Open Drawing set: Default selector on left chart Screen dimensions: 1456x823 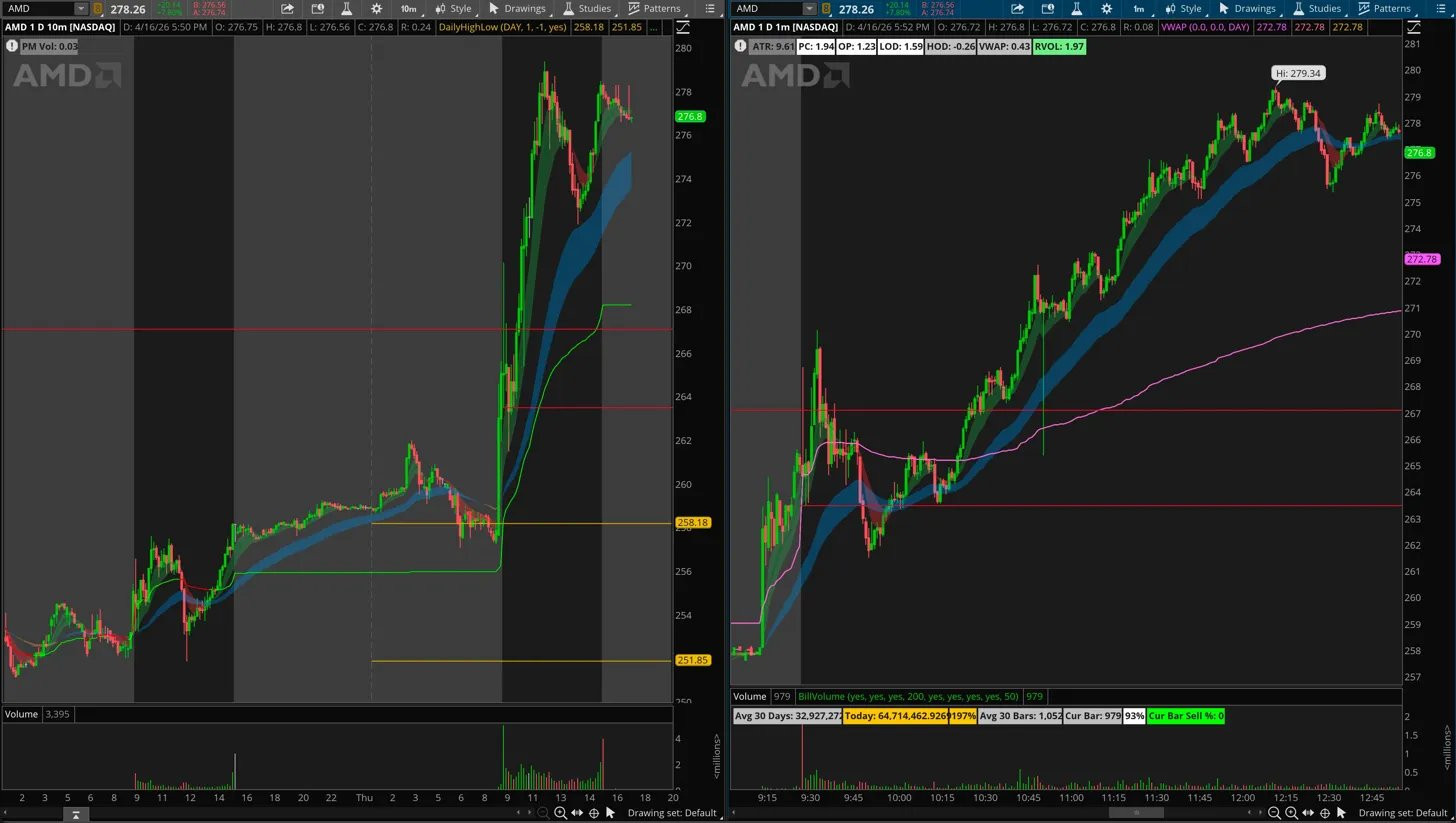[x=671, y=813]
